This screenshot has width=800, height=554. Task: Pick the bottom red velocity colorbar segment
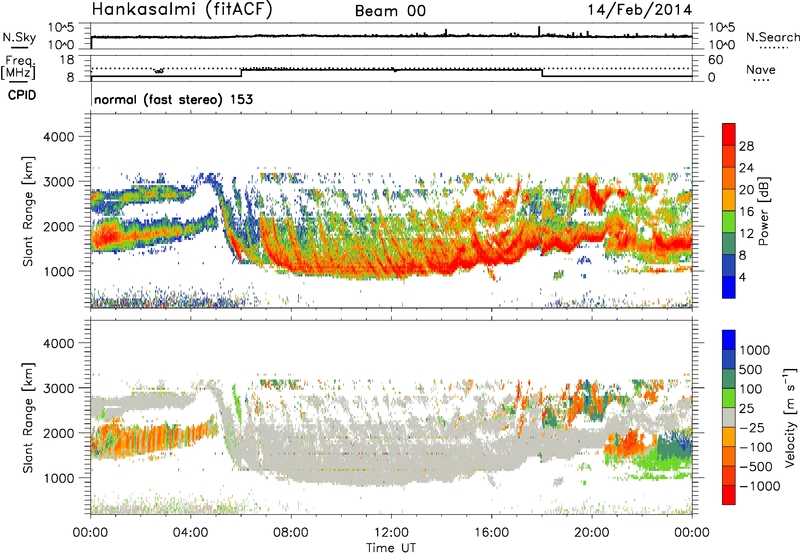pos(729,495)
